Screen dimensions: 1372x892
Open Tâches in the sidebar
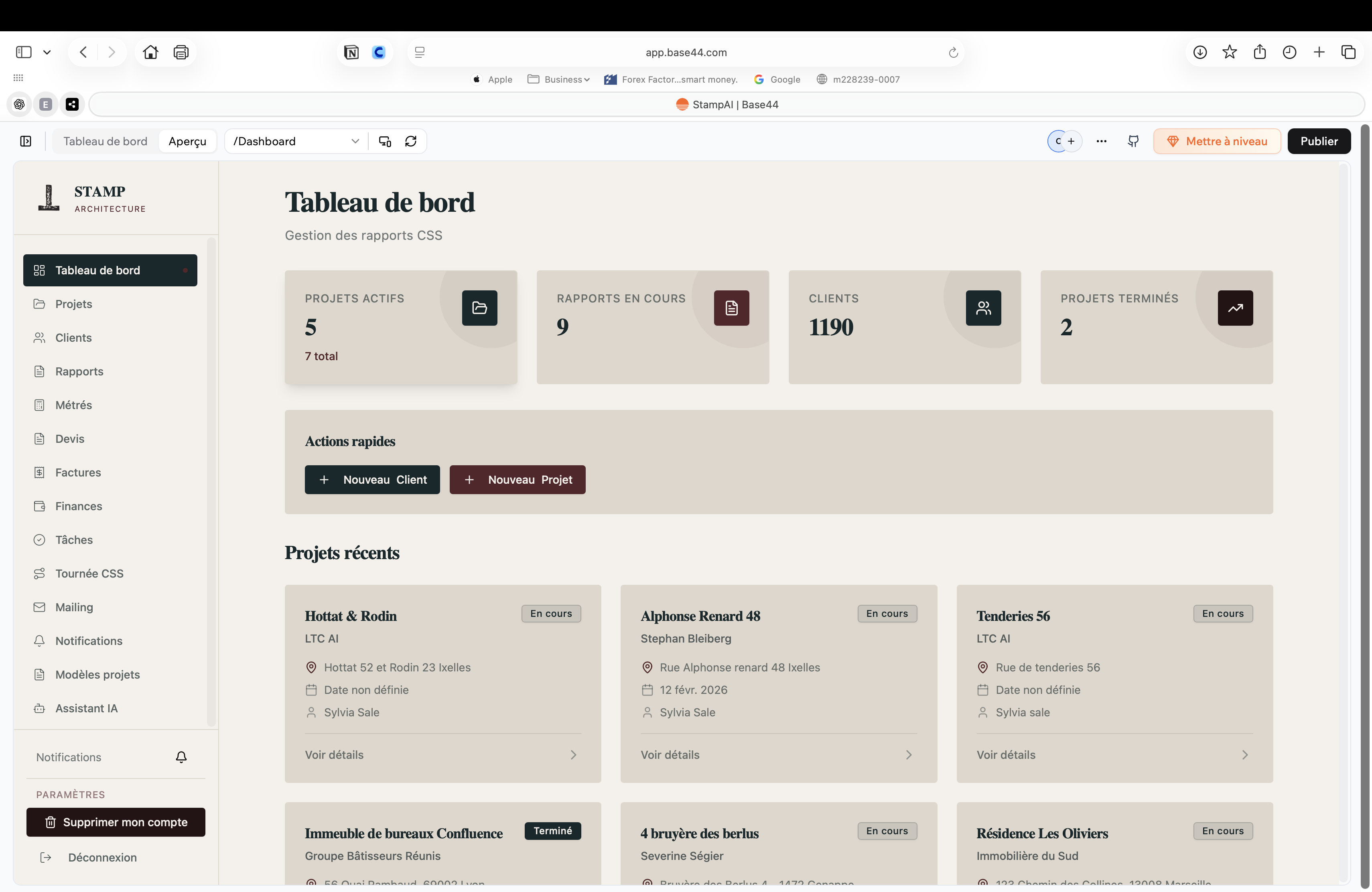(110, 540)
